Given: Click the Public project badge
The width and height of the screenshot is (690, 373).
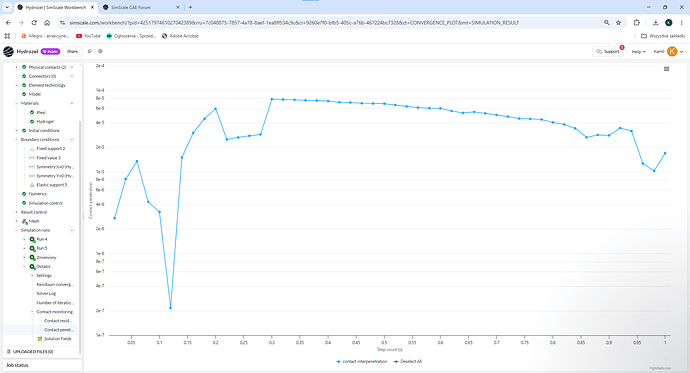Looking at the screenshot, I should click(50, 51).
